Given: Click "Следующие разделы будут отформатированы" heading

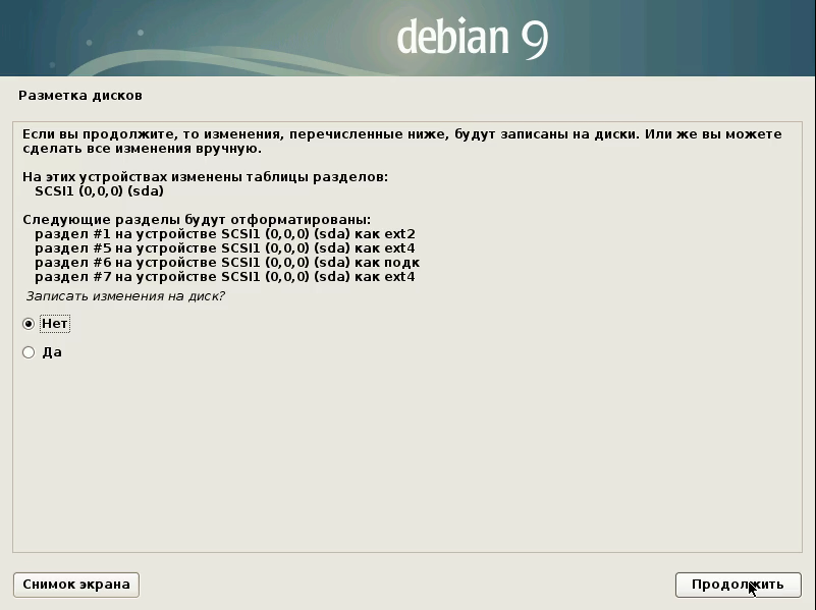Looking at the screenshot, I should (x=196, y=219).
